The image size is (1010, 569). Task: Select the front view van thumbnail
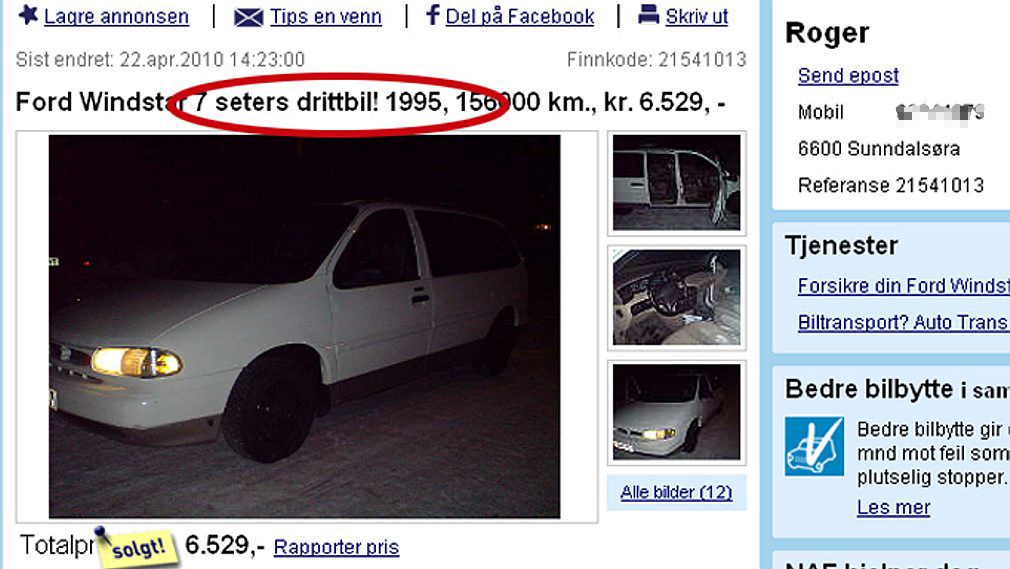click(x=676, y=412)
